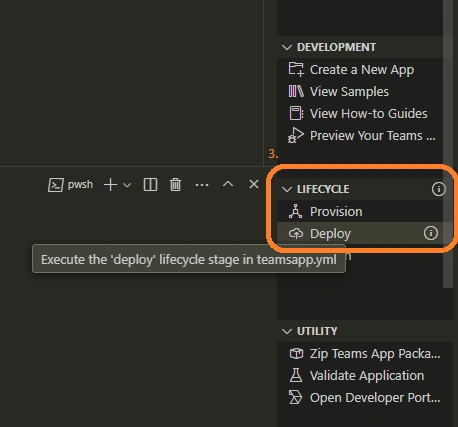Collapse the UTILITY section
This screenshot has width=458, height=427.
click(x=287, y=331)
